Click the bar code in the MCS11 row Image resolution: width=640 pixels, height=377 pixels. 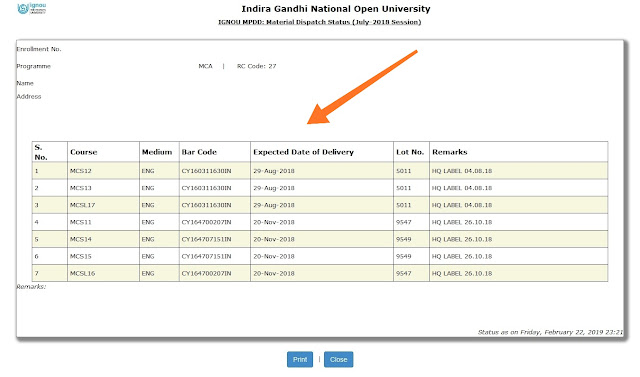click(x=206, y=222)
